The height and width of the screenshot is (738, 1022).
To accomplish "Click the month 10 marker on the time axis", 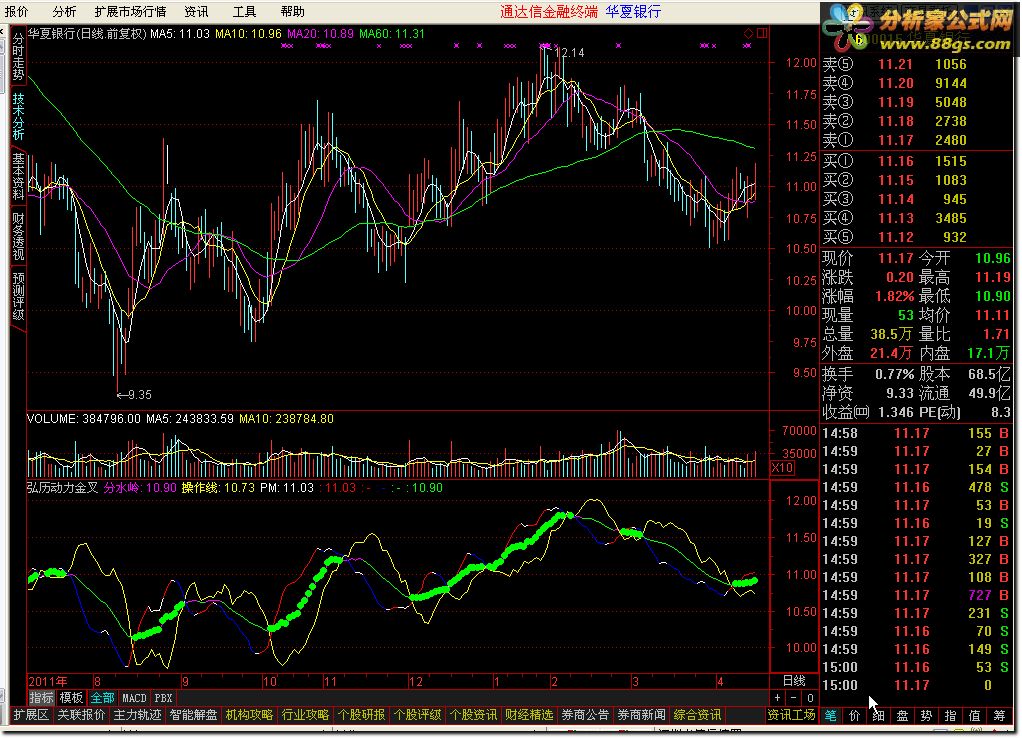I will (269, 681).
